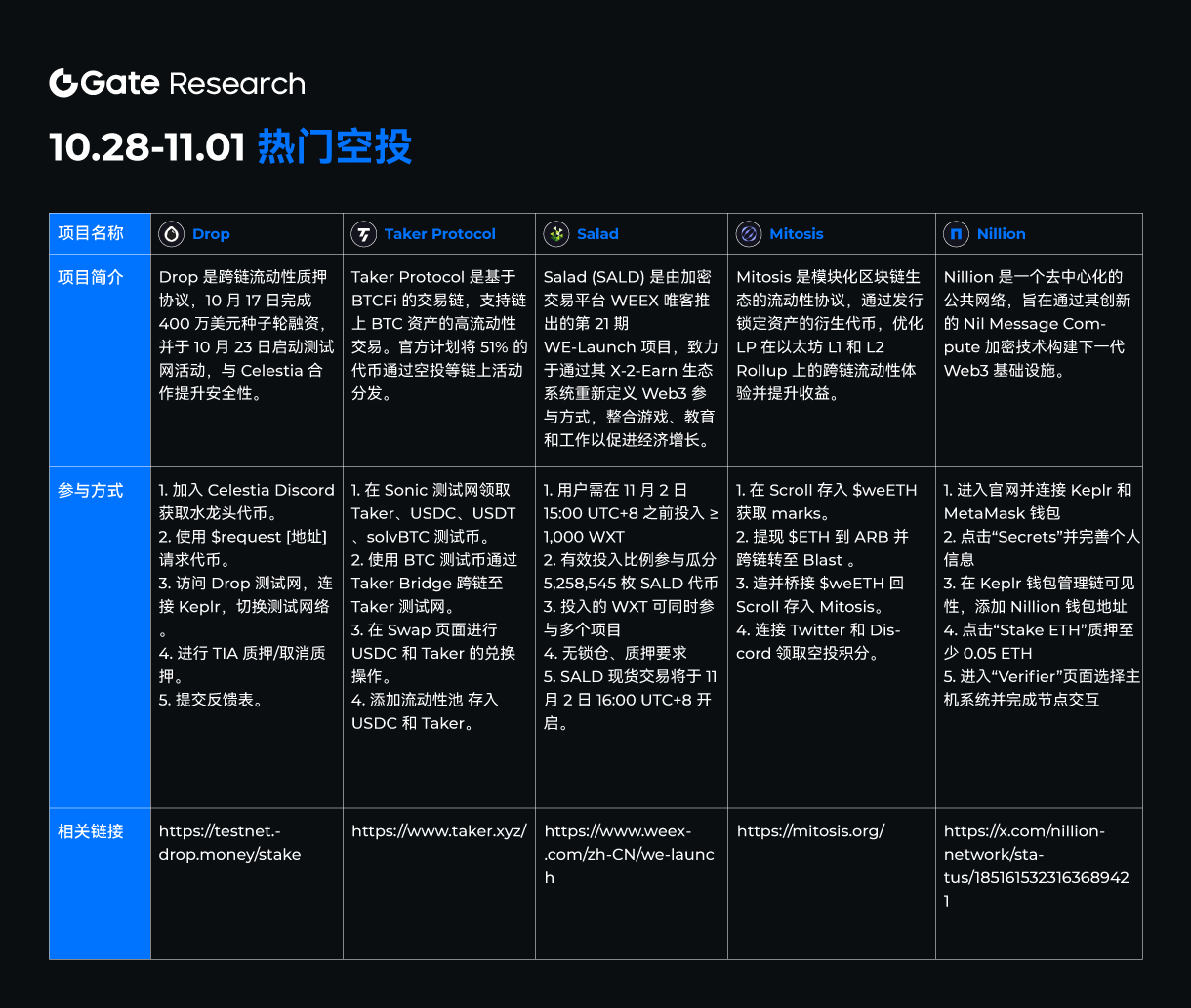Click the Gate Research logo mark
This screenshot has height=1008, width=1191.
pyautogui.click(x=62, y=83)
